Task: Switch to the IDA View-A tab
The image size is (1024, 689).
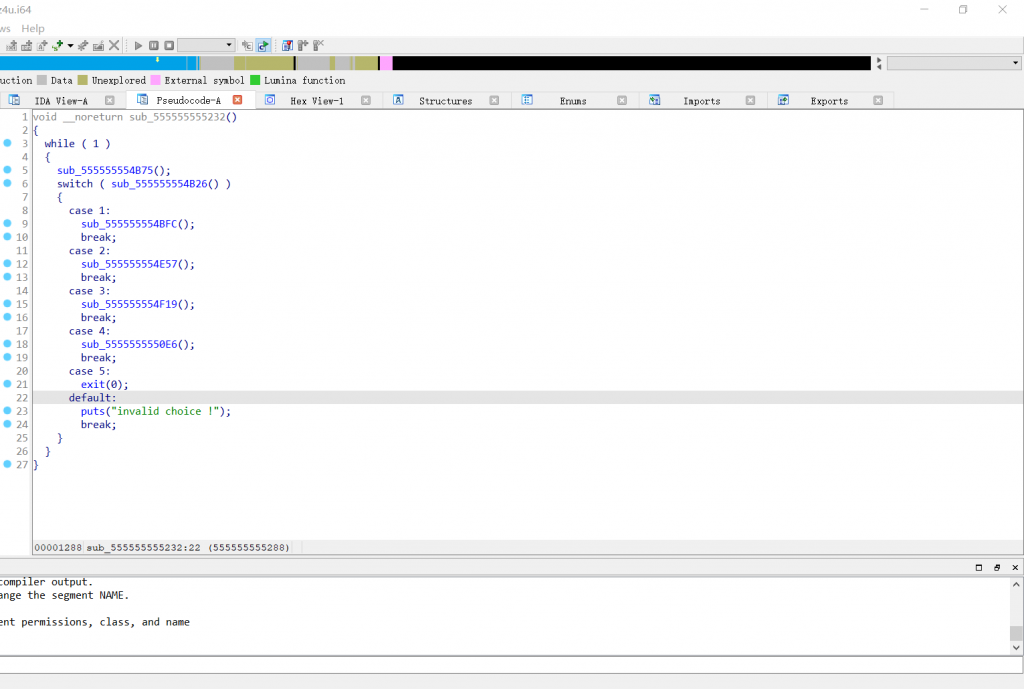Action: point(61,101)
